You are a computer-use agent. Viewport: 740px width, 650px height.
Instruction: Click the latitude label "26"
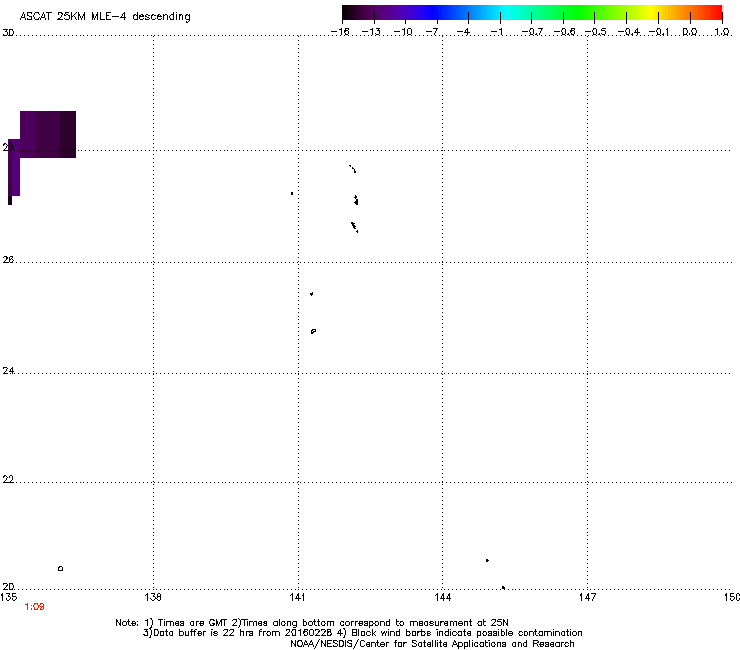coord(8,260)
